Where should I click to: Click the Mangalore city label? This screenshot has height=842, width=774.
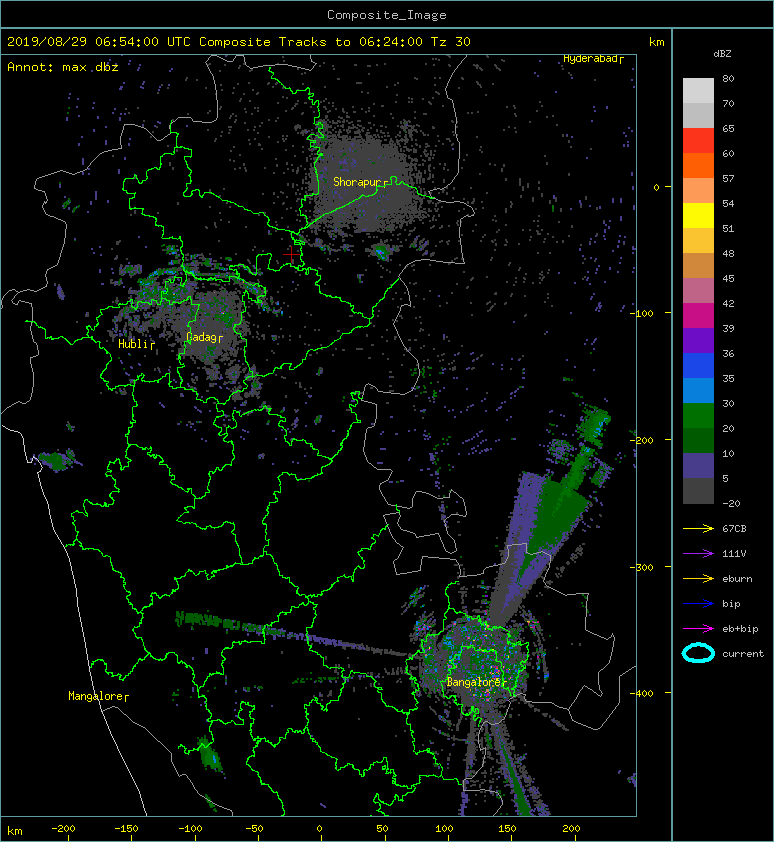96,696
